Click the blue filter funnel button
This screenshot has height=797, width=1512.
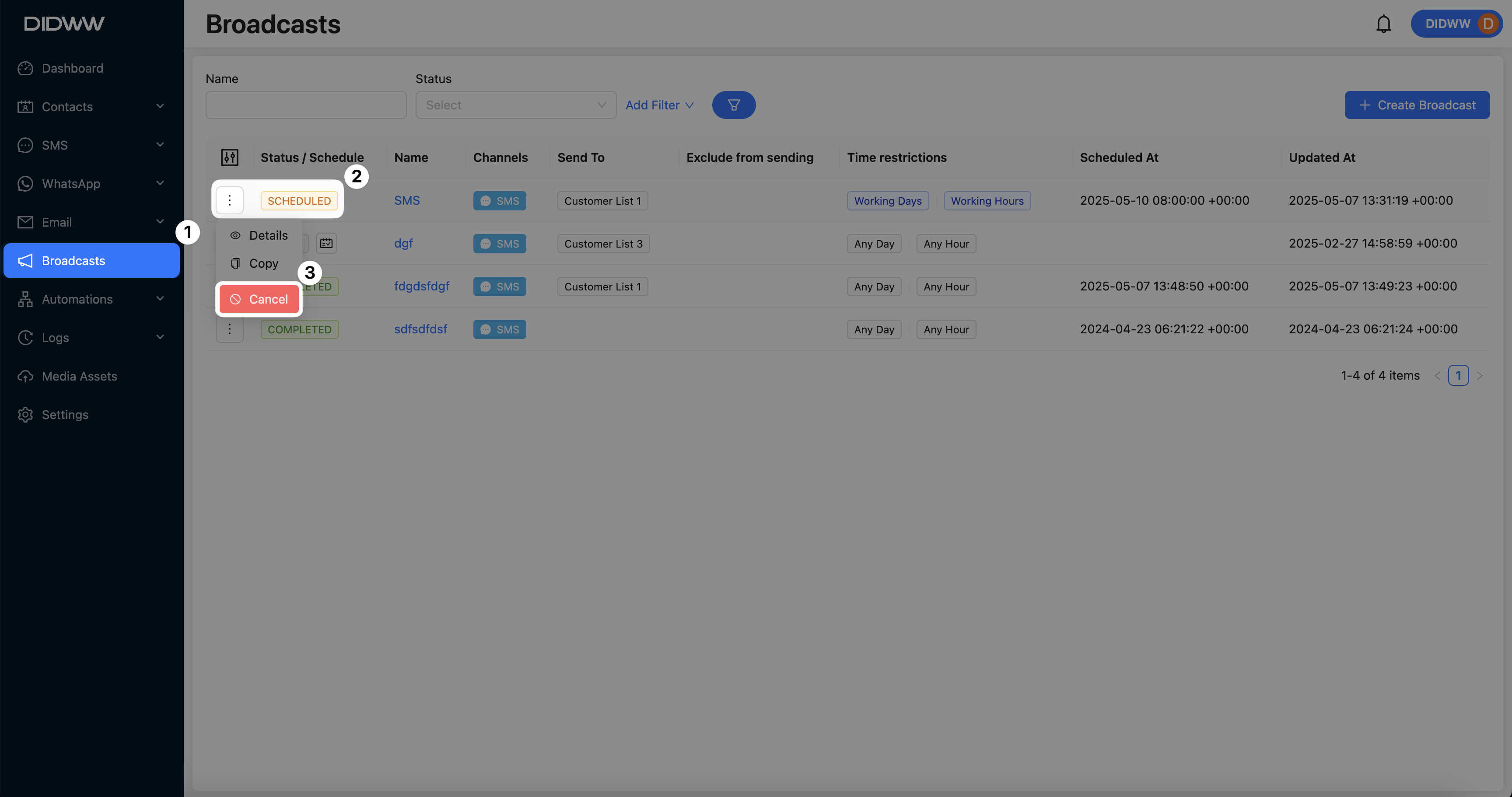click(x=734, y=105)
